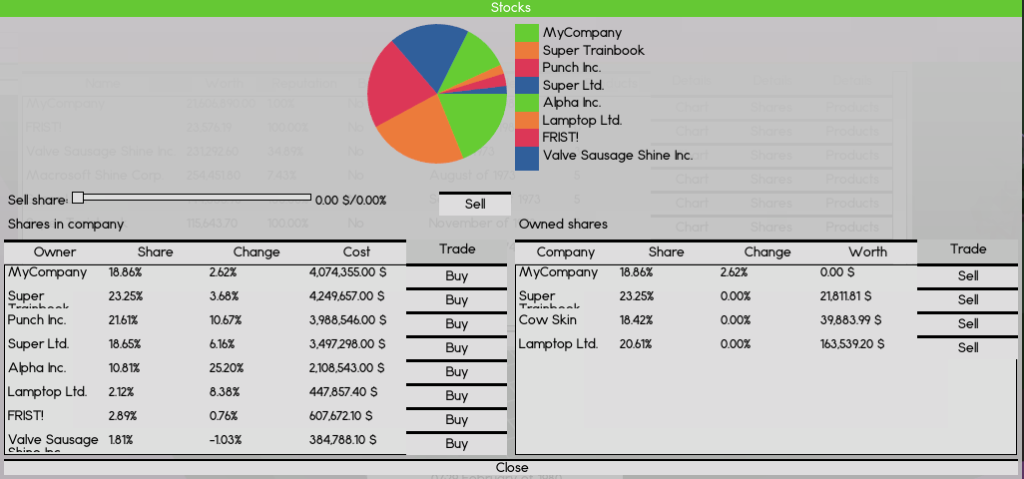Click the red FRIST! legend swatch
The image size is (1024, 479).
526,138
